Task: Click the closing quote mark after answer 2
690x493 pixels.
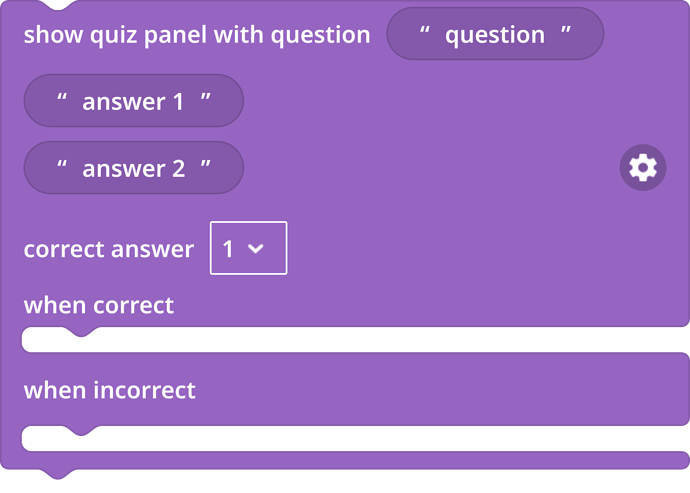Action: click(x=206, y=164)
